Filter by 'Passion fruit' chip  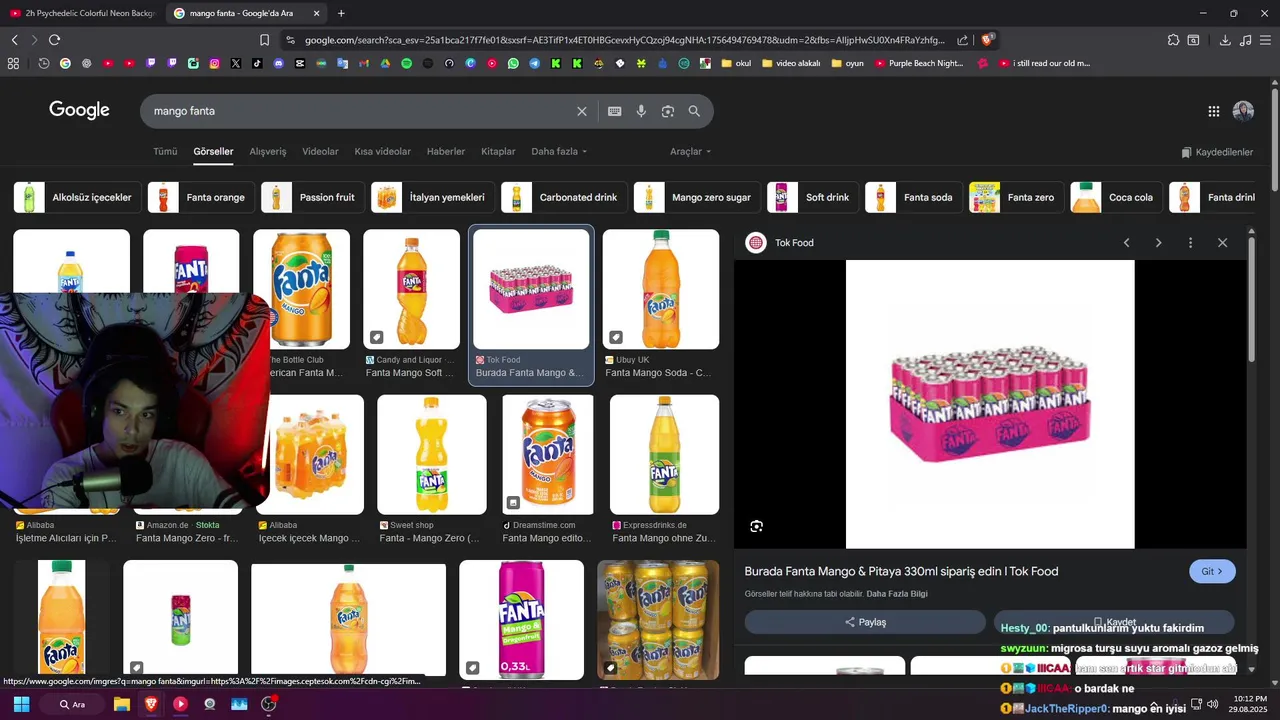312,197
